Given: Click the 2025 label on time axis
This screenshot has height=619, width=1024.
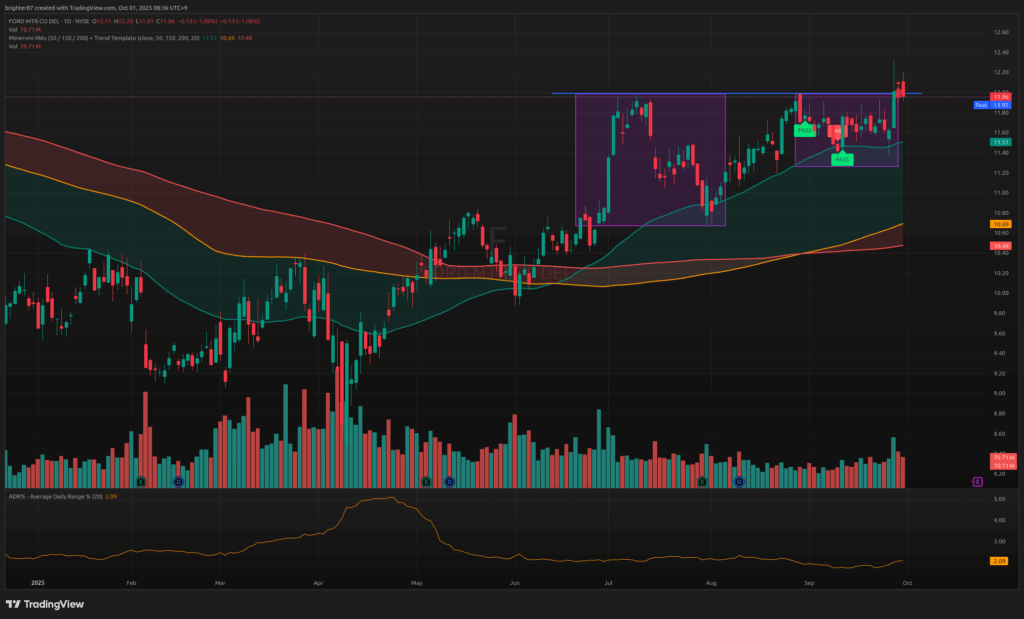Looking at the screenshot, I should pos(39,581).
